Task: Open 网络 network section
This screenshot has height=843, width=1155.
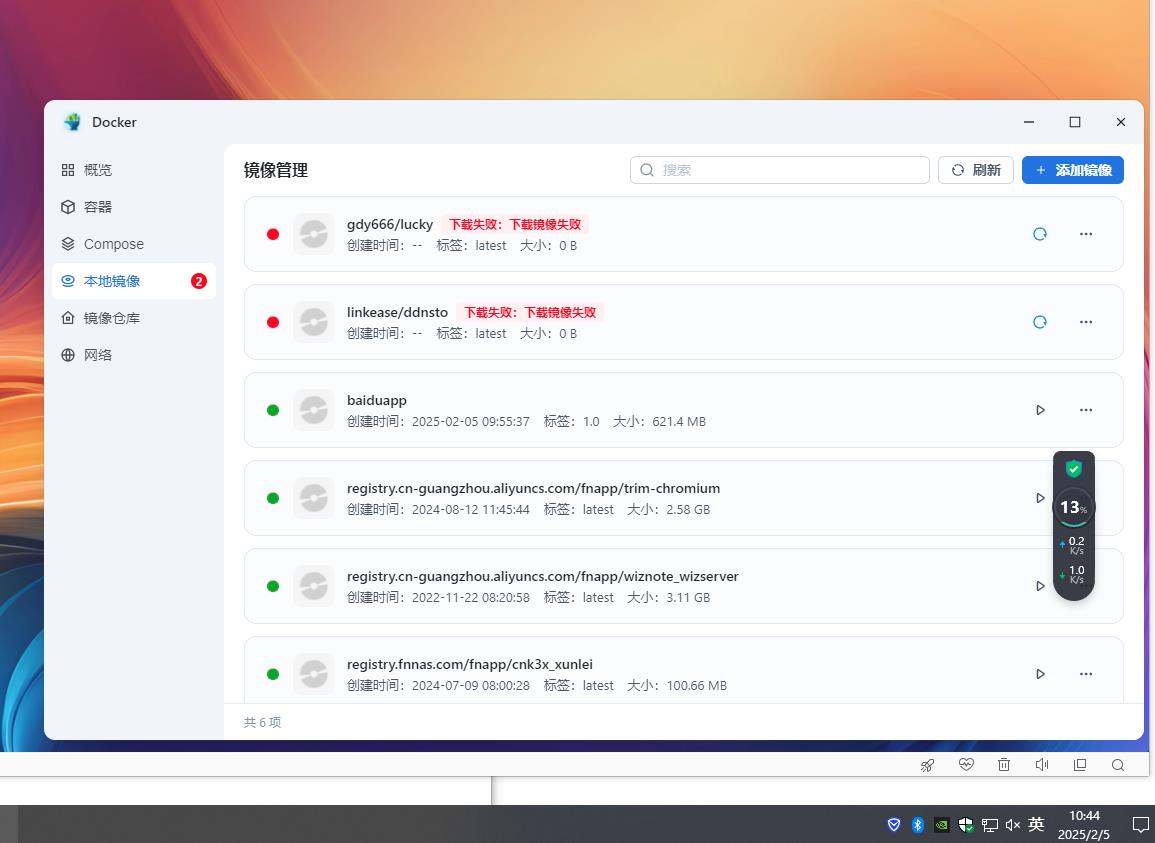Action: [133, 354]
